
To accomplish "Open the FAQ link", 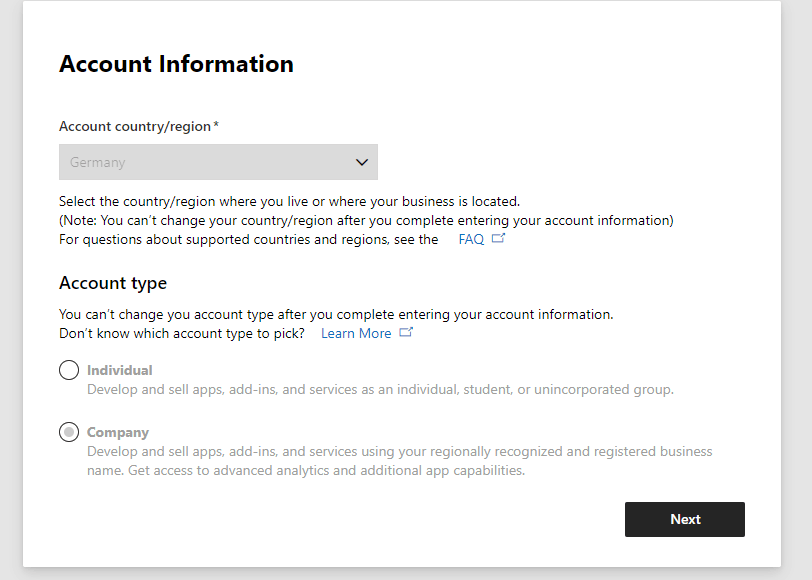I will pos(471,240).
